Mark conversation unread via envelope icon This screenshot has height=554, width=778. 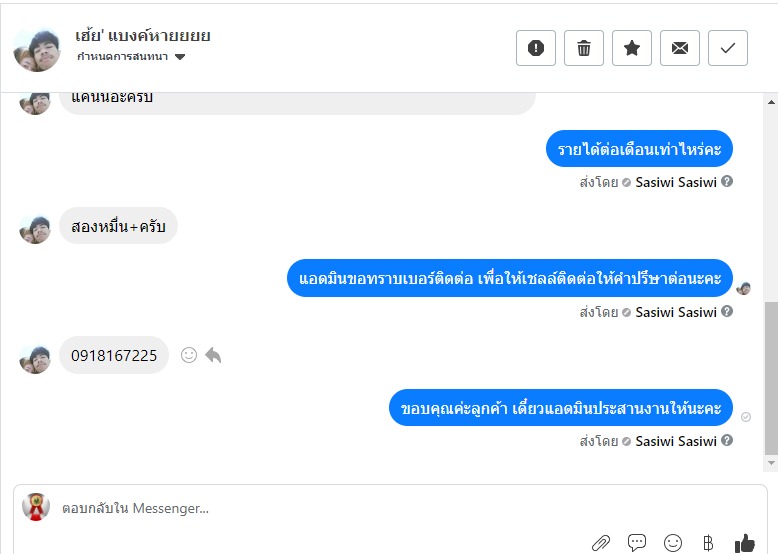pos(680,48)
